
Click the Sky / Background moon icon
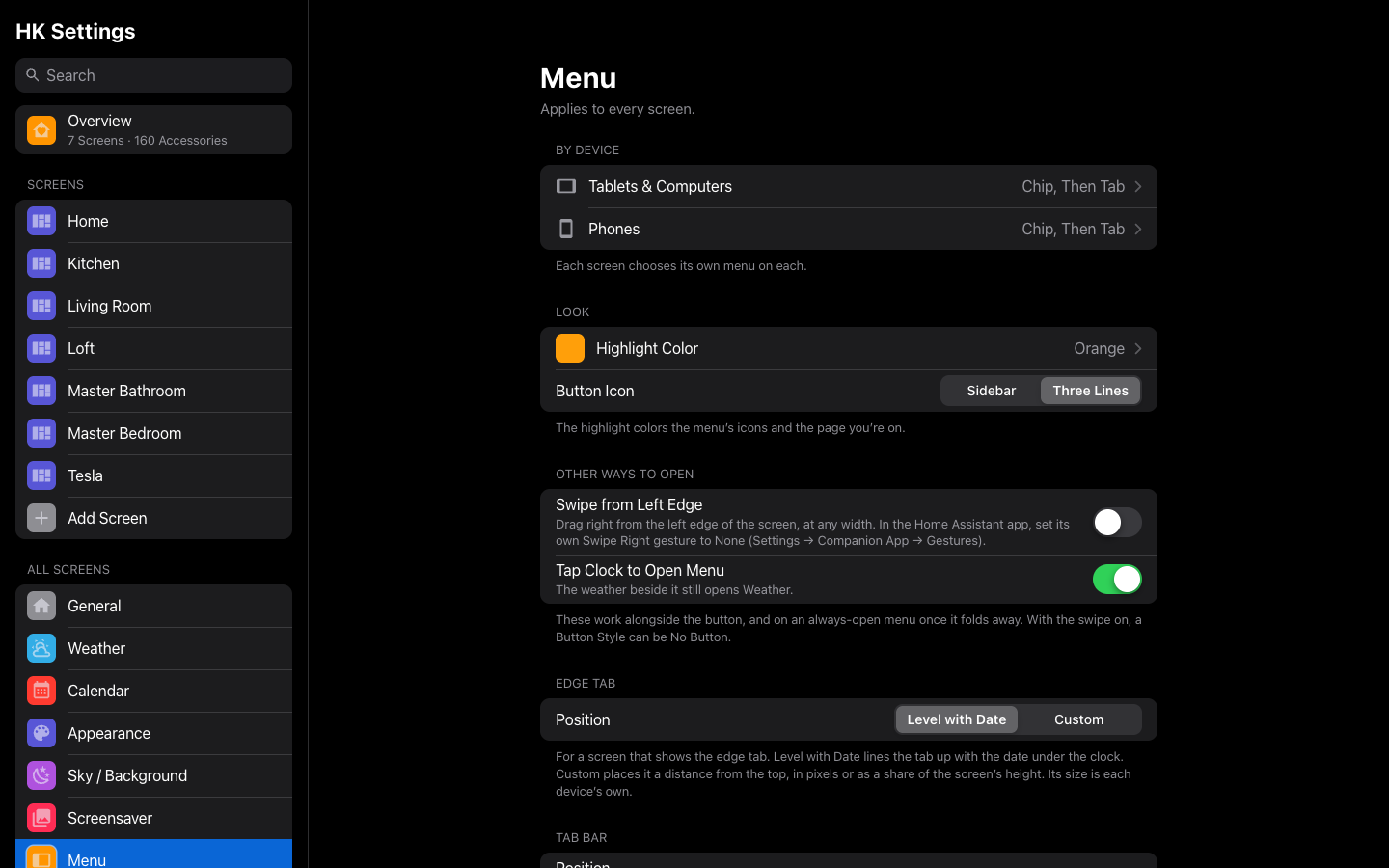pos(41,775)
